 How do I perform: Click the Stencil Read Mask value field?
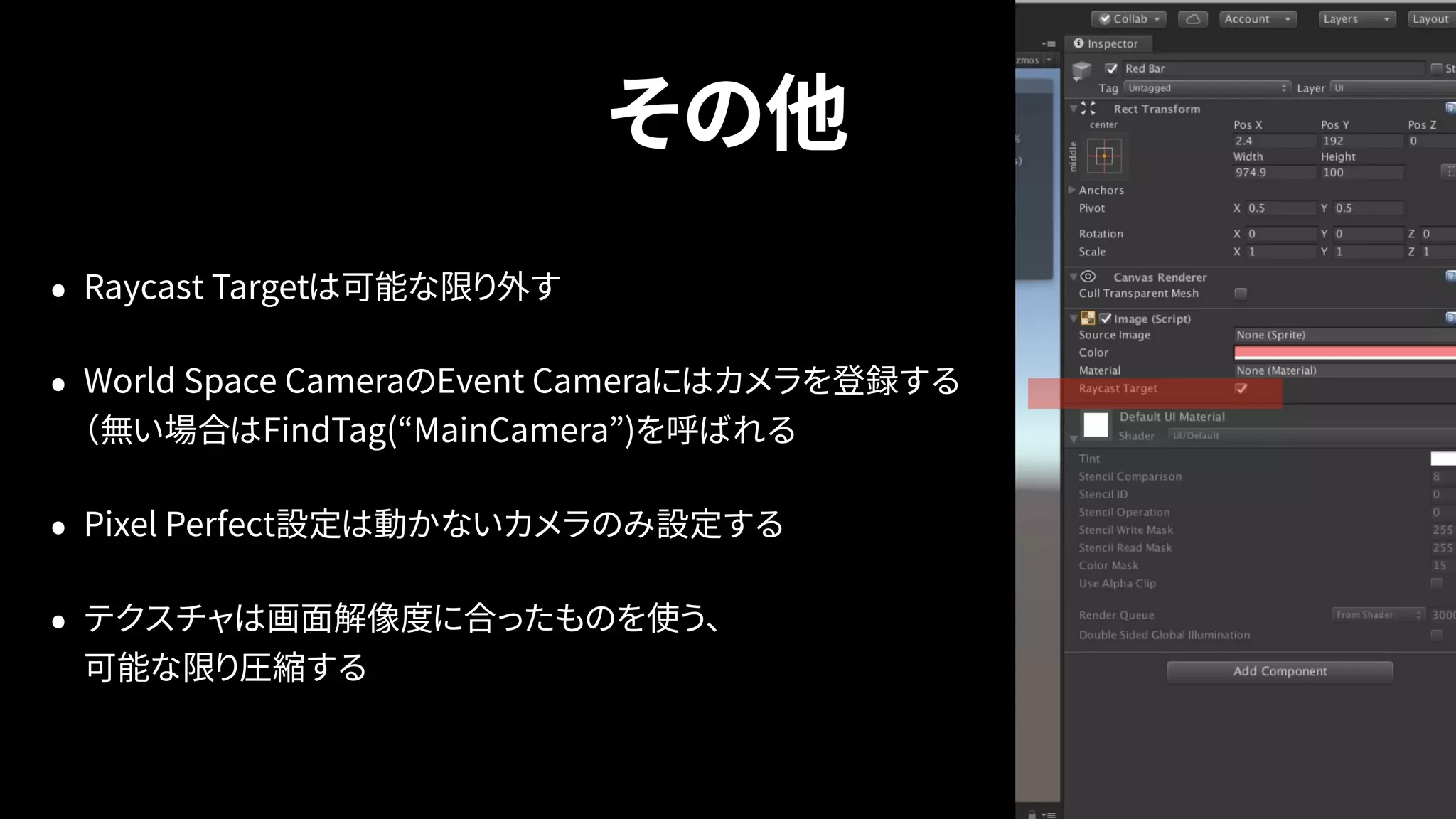(1443, 547)
